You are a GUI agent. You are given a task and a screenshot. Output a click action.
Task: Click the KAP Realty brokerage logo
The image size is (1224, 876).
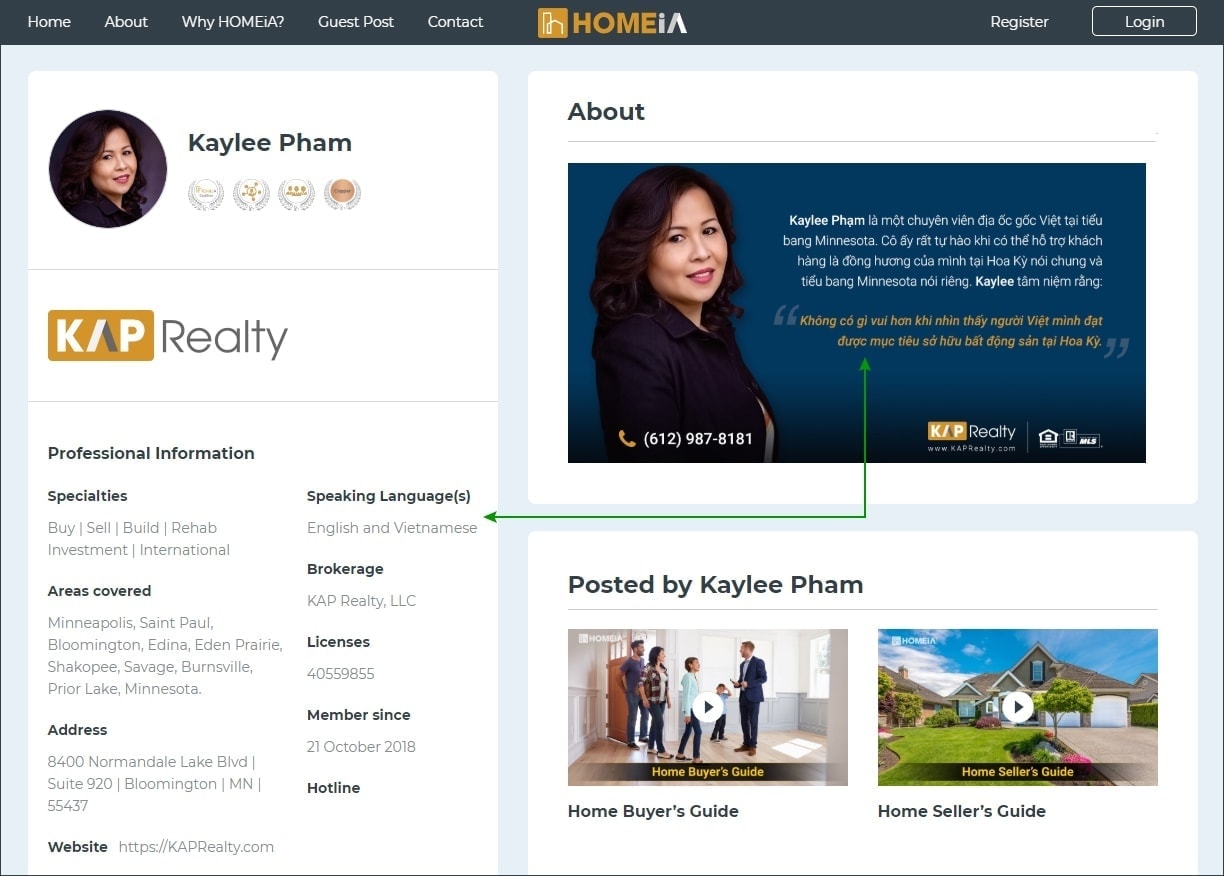(168, 336)
